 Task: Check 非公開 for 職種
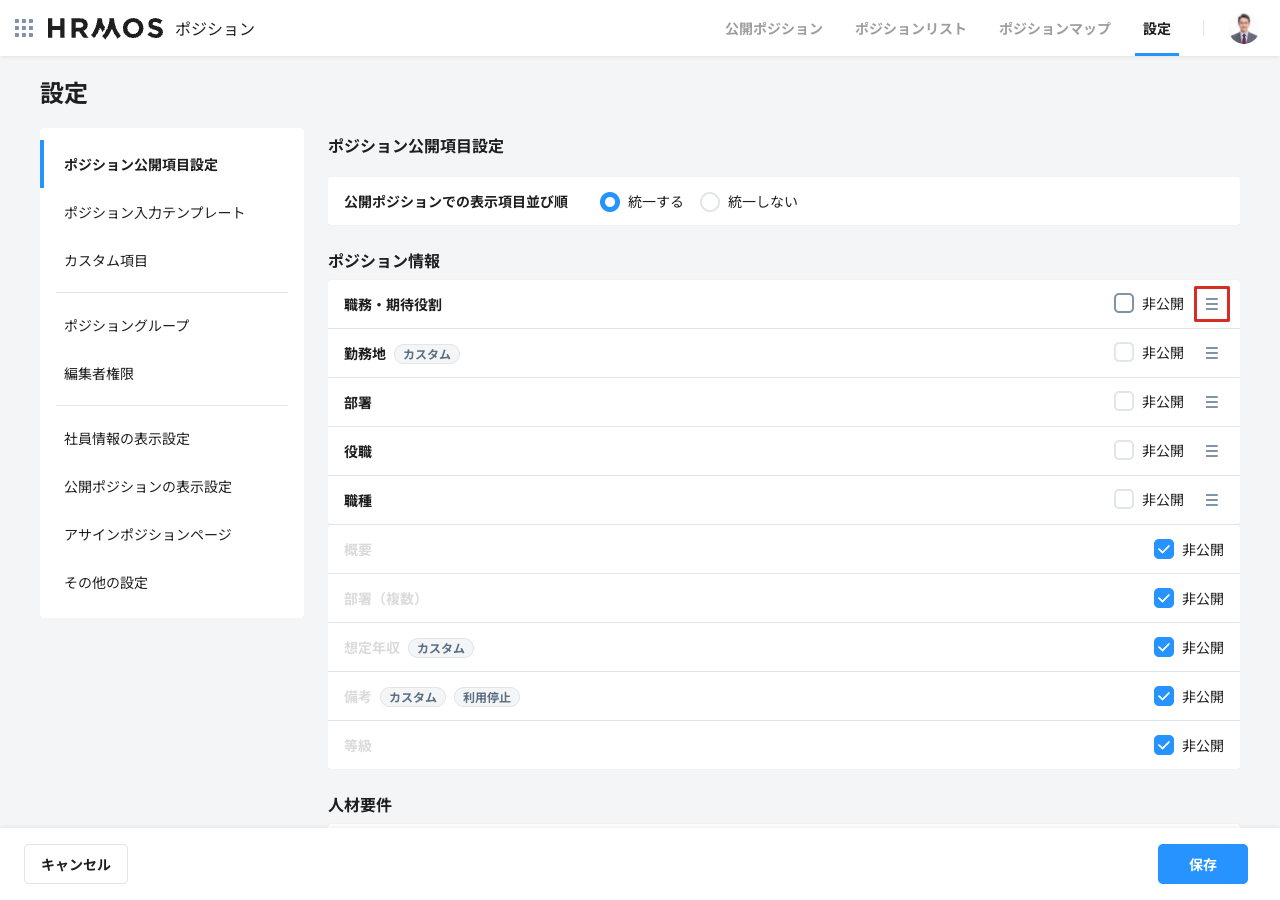1124,499
